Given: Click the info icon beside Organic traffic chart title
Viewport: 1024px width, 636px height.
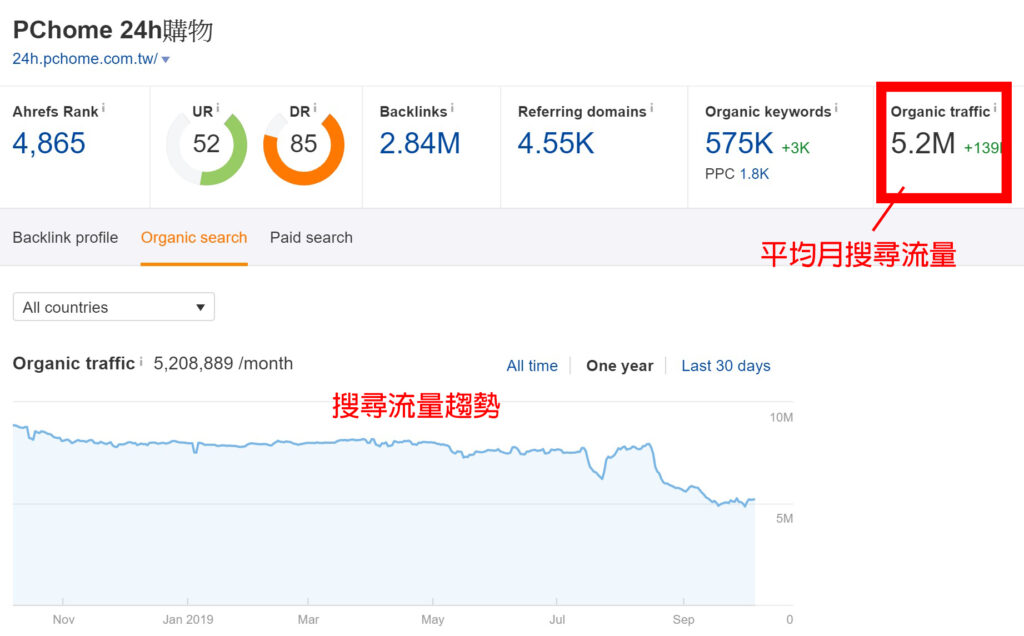Looking at the screenshot, I should coord(140,360).
